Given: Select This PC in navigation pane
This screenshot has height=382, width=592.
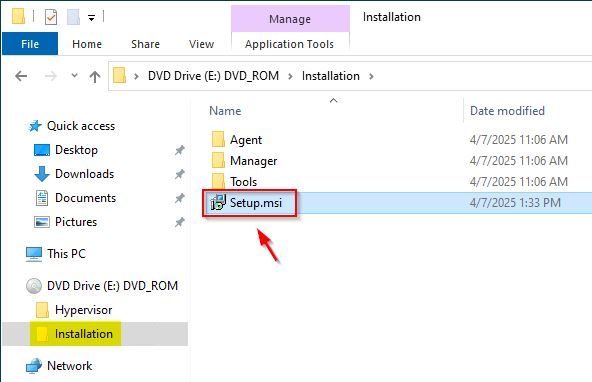Looking at the screenshot, I should pyautogui.click(x=66, y=254).
